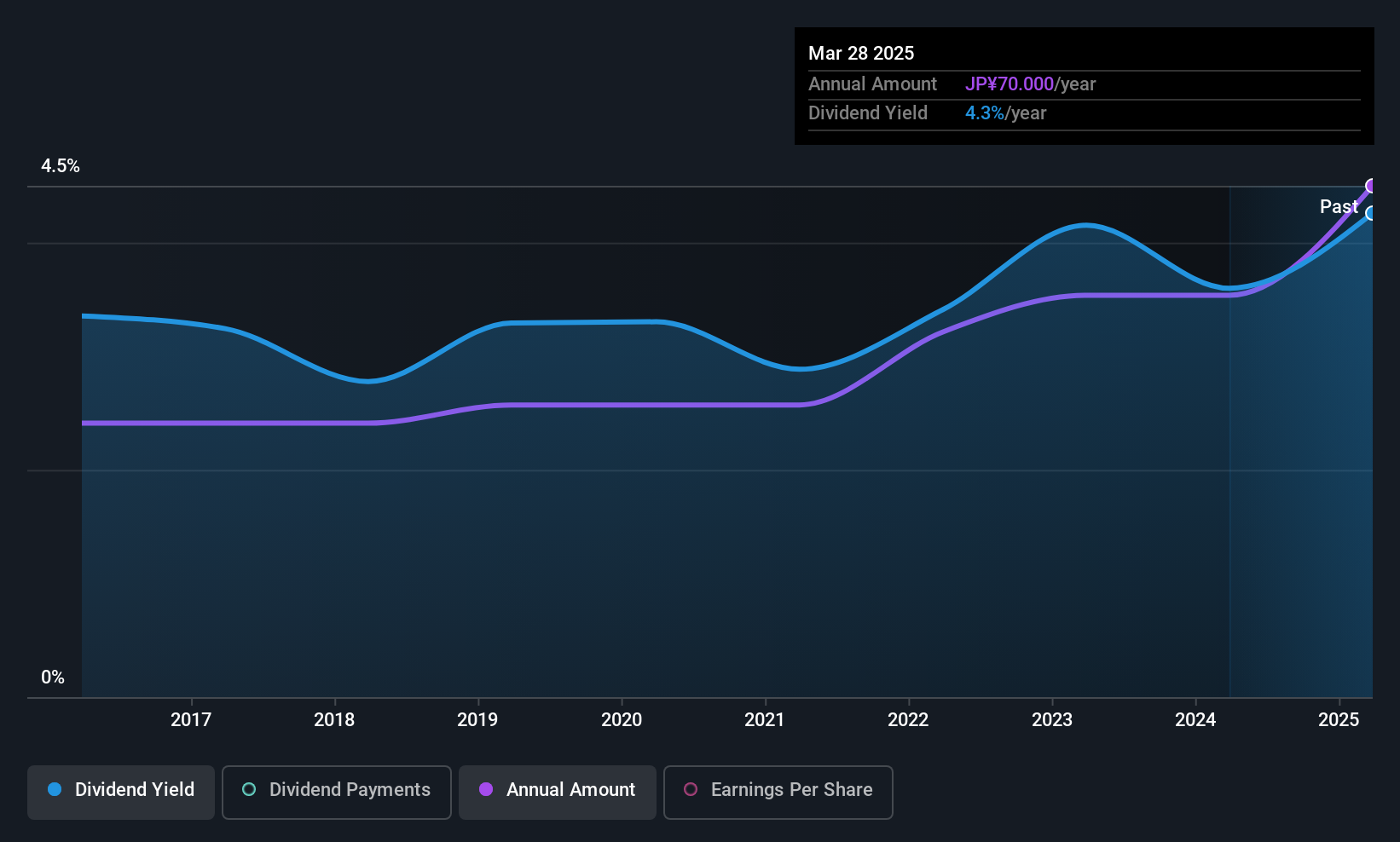Select the purple Annual Amount legend dot
The image size is (1400, 842).
(486, 790)
